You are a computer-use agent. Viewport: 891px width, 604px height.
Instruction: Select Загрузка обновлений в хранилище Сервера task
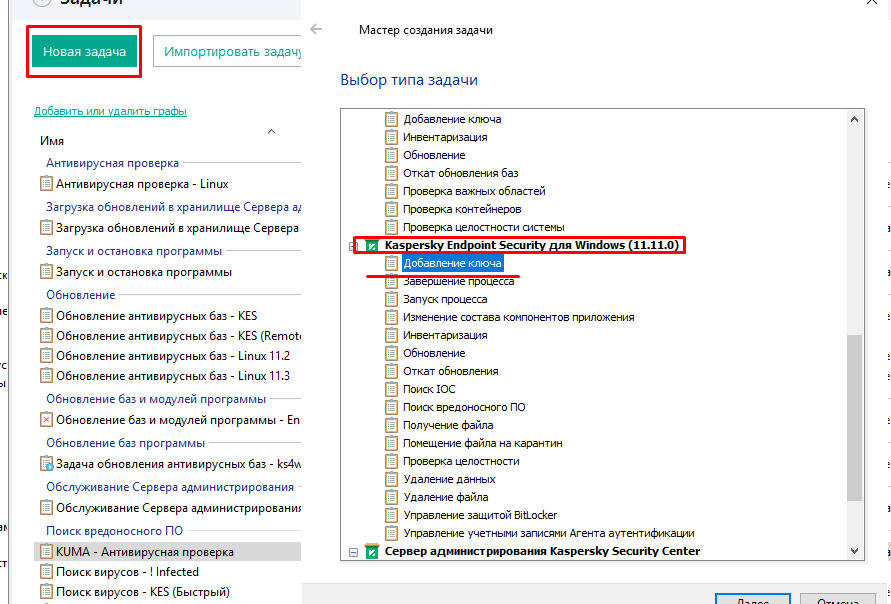tap(177, 228)
